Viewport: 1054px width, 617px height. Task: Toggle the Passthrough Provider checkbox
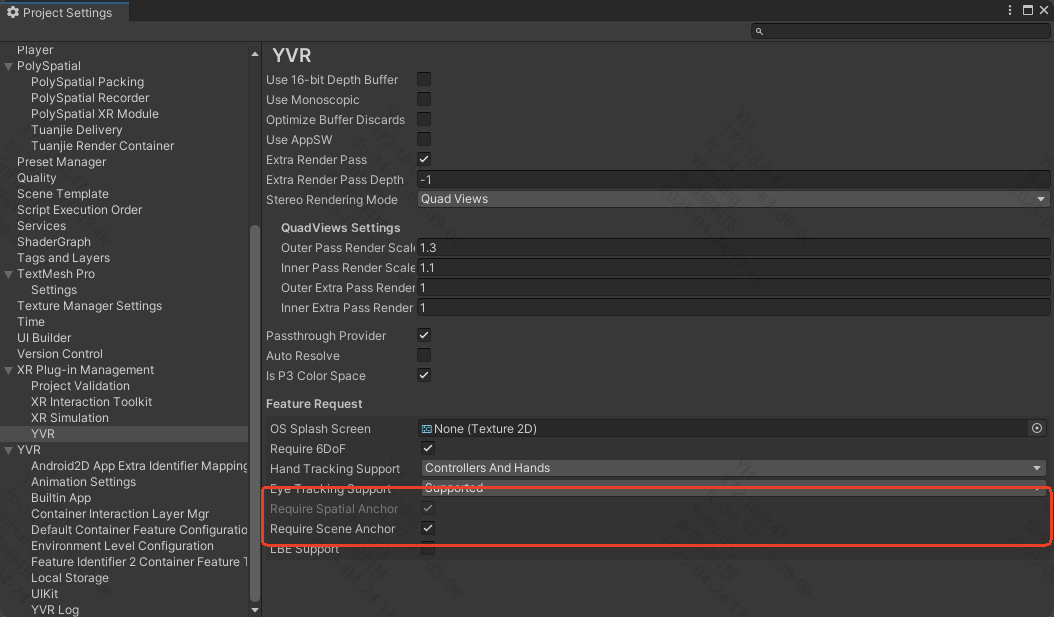tap(424, 336)
